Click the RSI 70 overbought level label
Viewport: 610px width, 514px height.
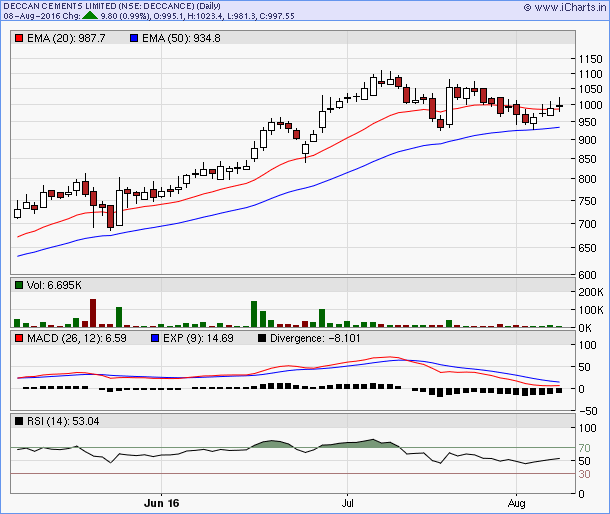pyautogui.click(x=584, y=448)
